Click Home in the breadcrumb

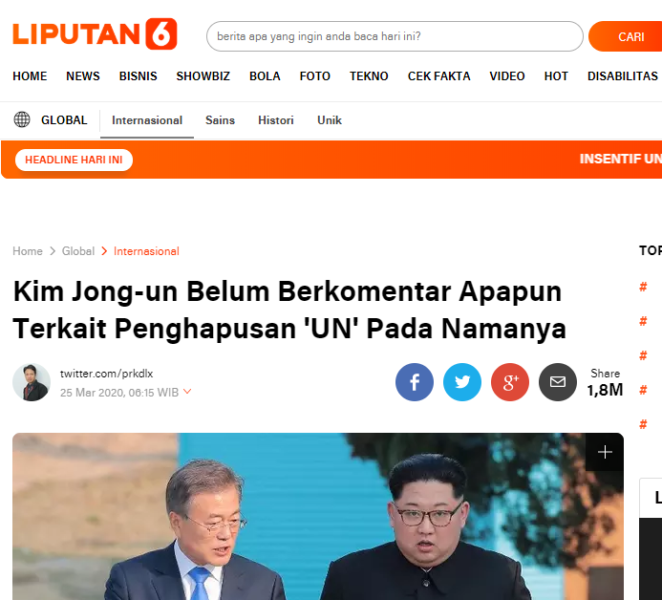click(x=27, y=251)
